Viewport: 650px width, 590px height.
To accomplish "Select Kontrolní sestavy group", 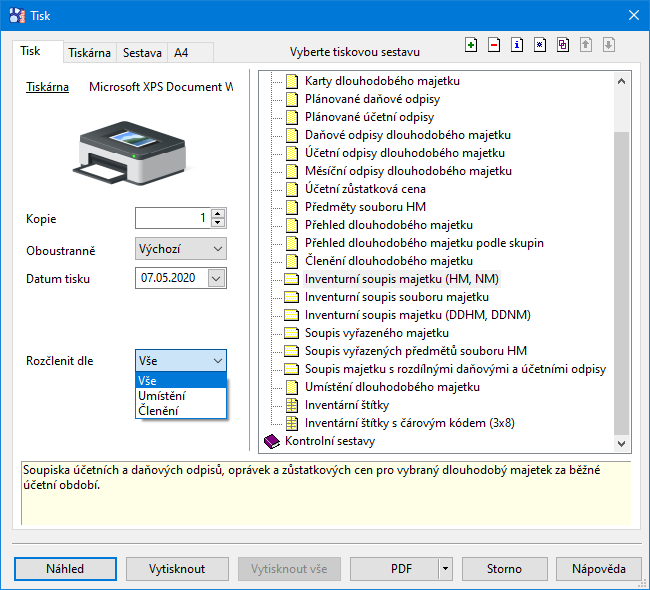I will pos(330,441).
